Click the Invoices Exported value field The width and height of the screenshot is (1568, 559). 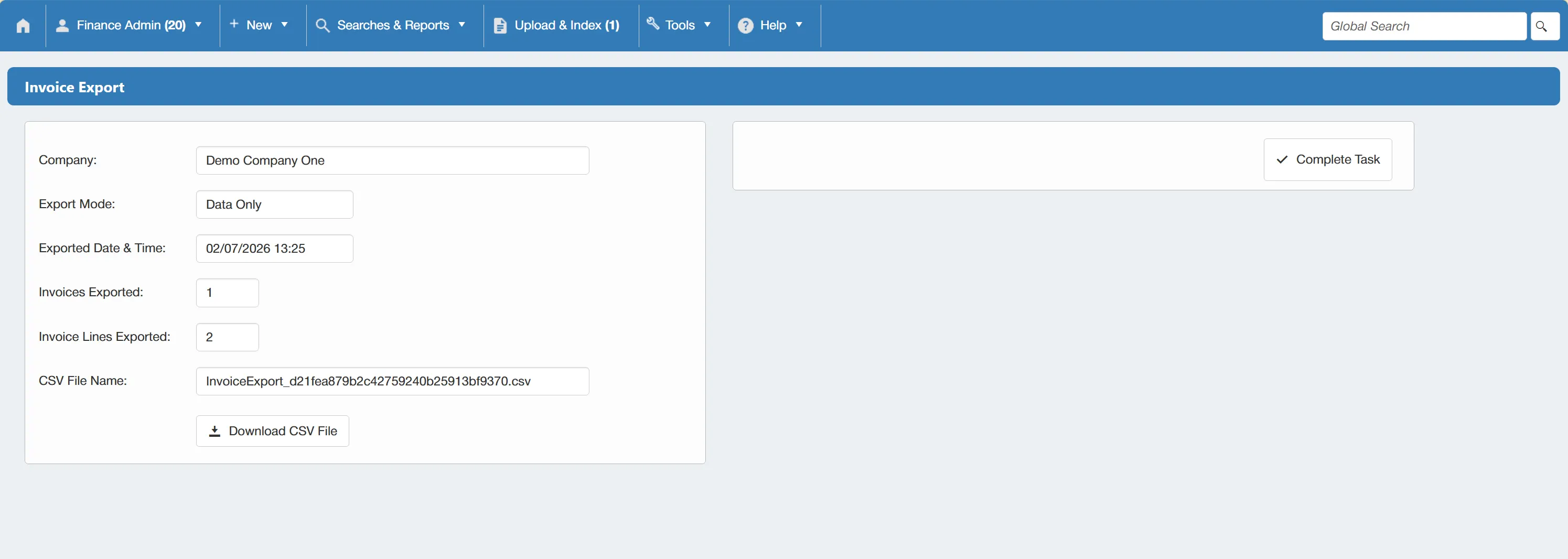[228, 293]
